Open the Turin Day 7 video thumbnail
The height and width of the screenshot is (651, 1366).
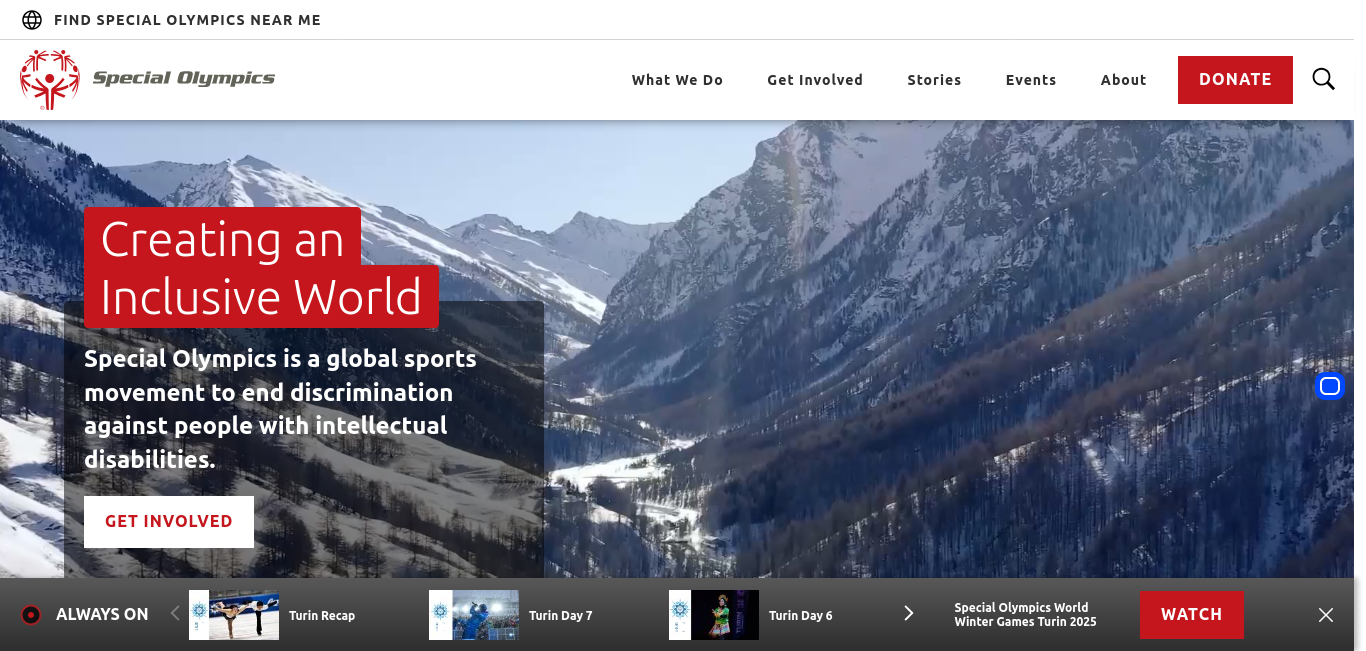474,615
